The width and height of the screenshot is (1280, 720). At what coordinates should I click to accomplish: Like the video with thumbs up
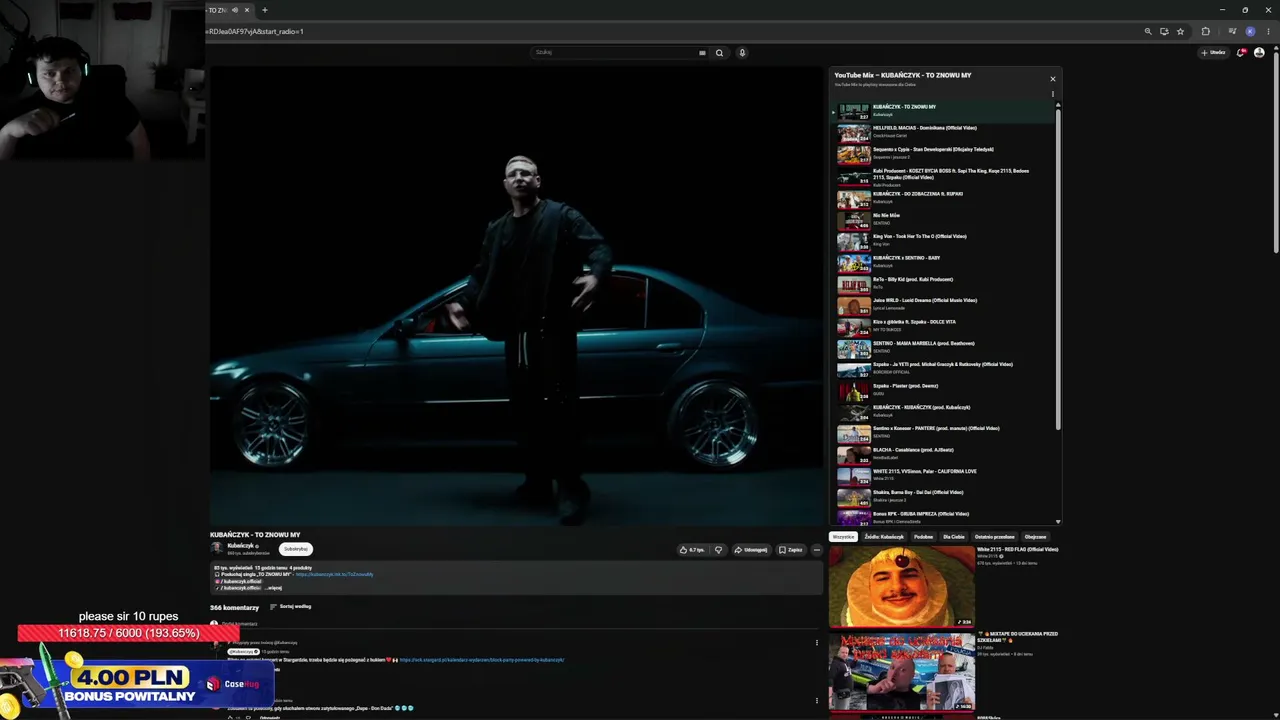point(692,549)
